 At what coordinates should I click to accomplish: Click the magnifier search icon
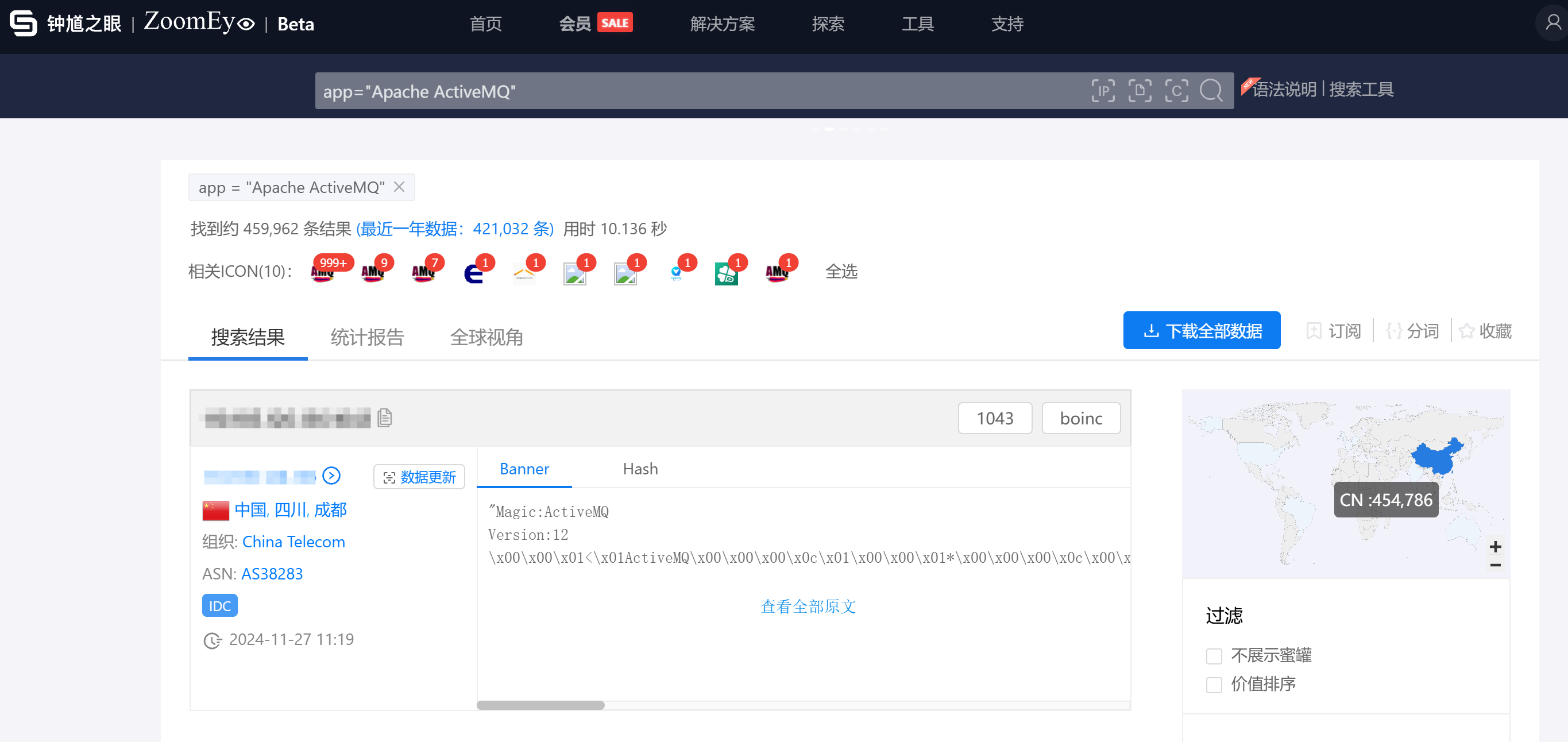1211,91
